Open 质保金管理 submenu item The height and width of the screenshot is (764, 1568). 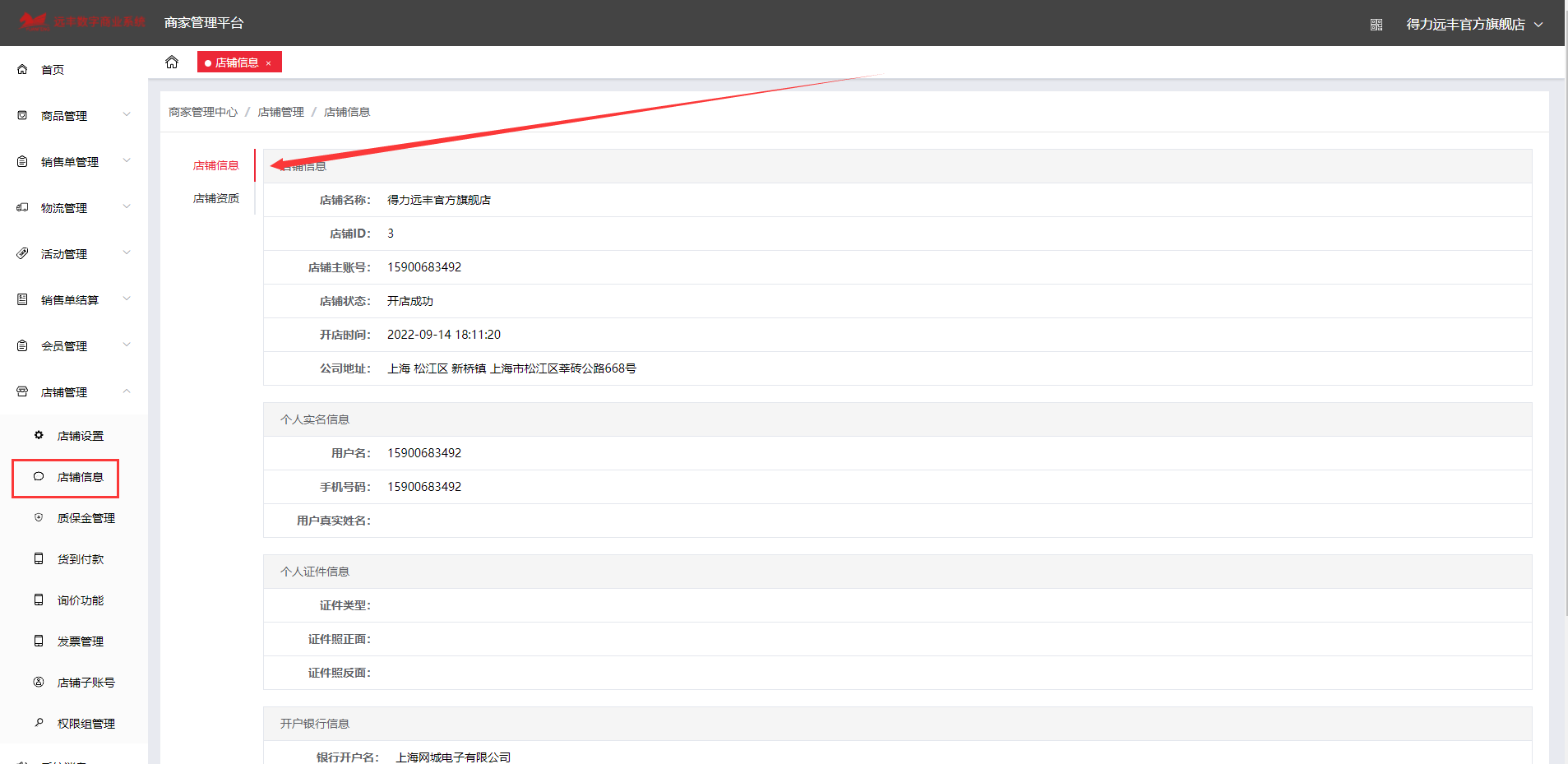[x=86, y=518]
